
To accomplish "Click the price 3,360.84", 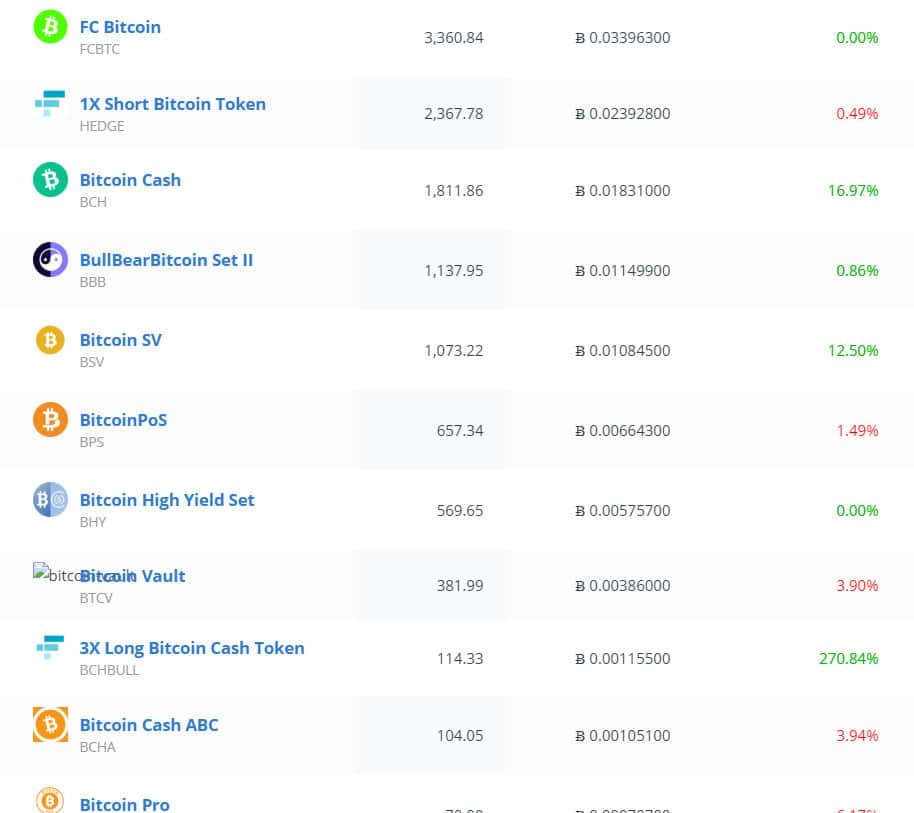I will point(454,38).
